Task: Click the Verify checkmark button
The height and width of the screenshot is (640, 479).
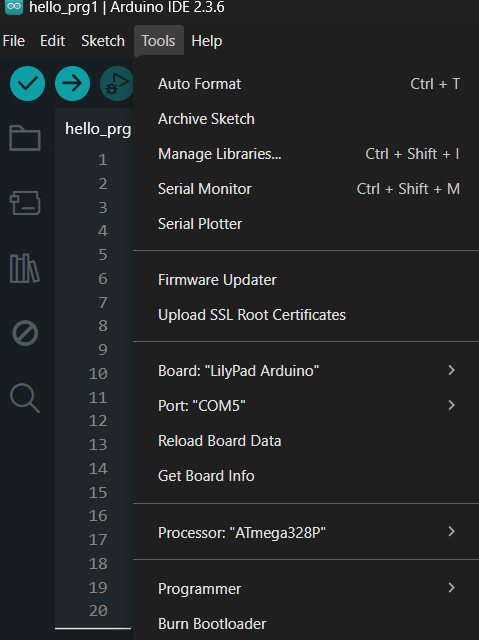Action: pyautogui.click(x=27, y=84)
